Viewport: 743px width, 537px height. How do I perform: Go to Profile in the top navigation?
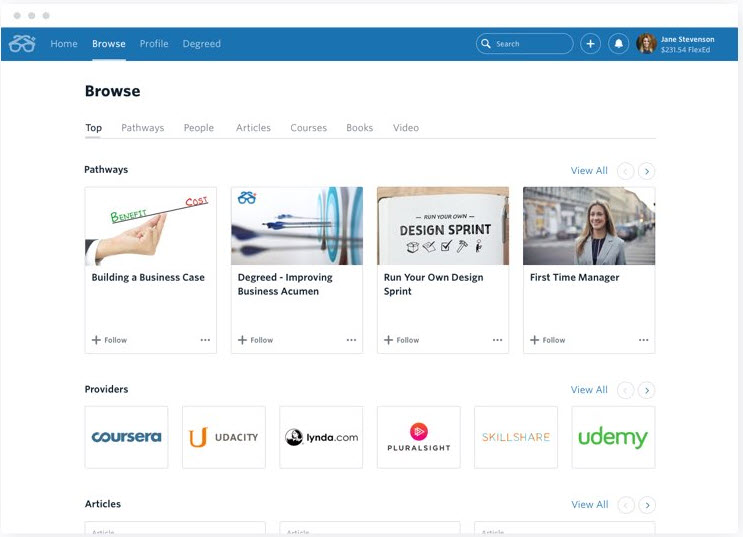point(154,44)
